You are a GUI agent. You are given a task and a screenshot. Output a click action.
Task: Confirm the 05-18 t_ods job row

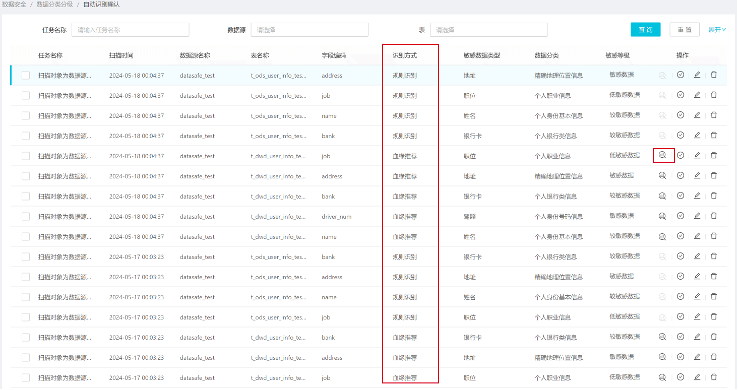tap(681, 95)
